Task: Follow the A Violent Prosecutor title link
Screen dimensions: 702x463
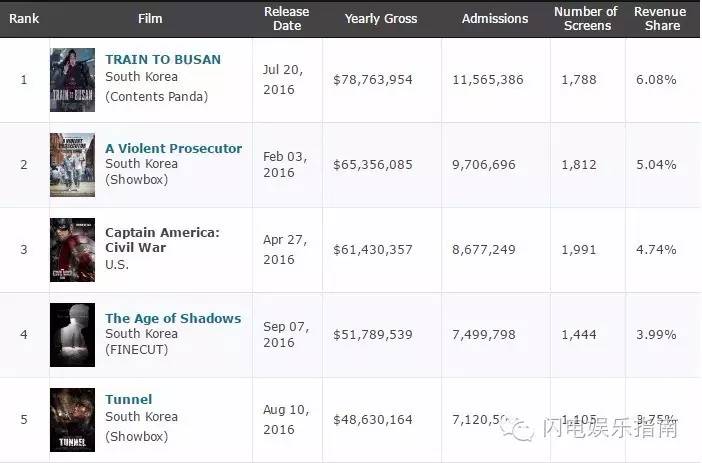Action: (x=173, y=148)
